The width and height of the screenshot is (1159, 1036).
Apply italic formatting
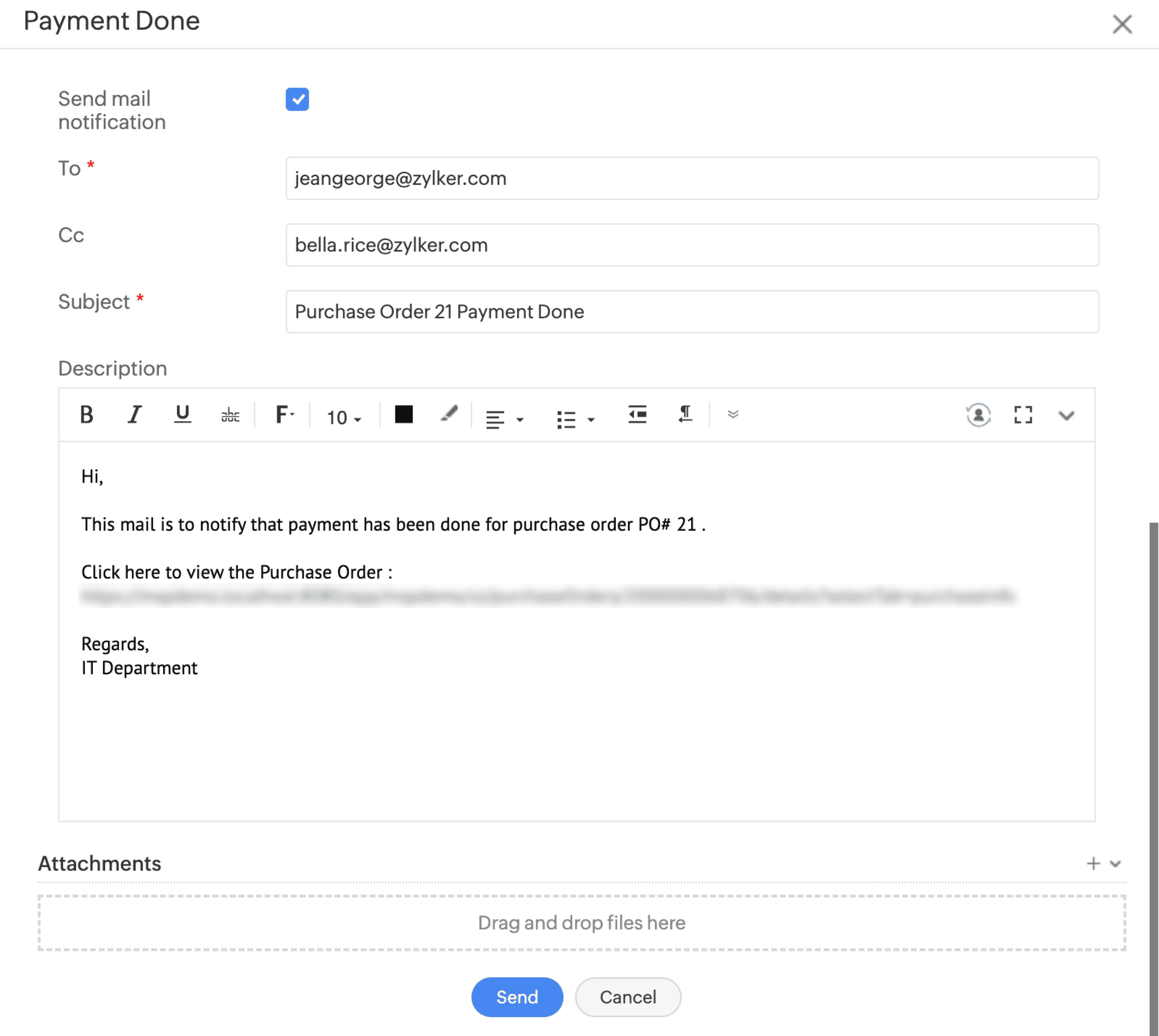point(134,415)
